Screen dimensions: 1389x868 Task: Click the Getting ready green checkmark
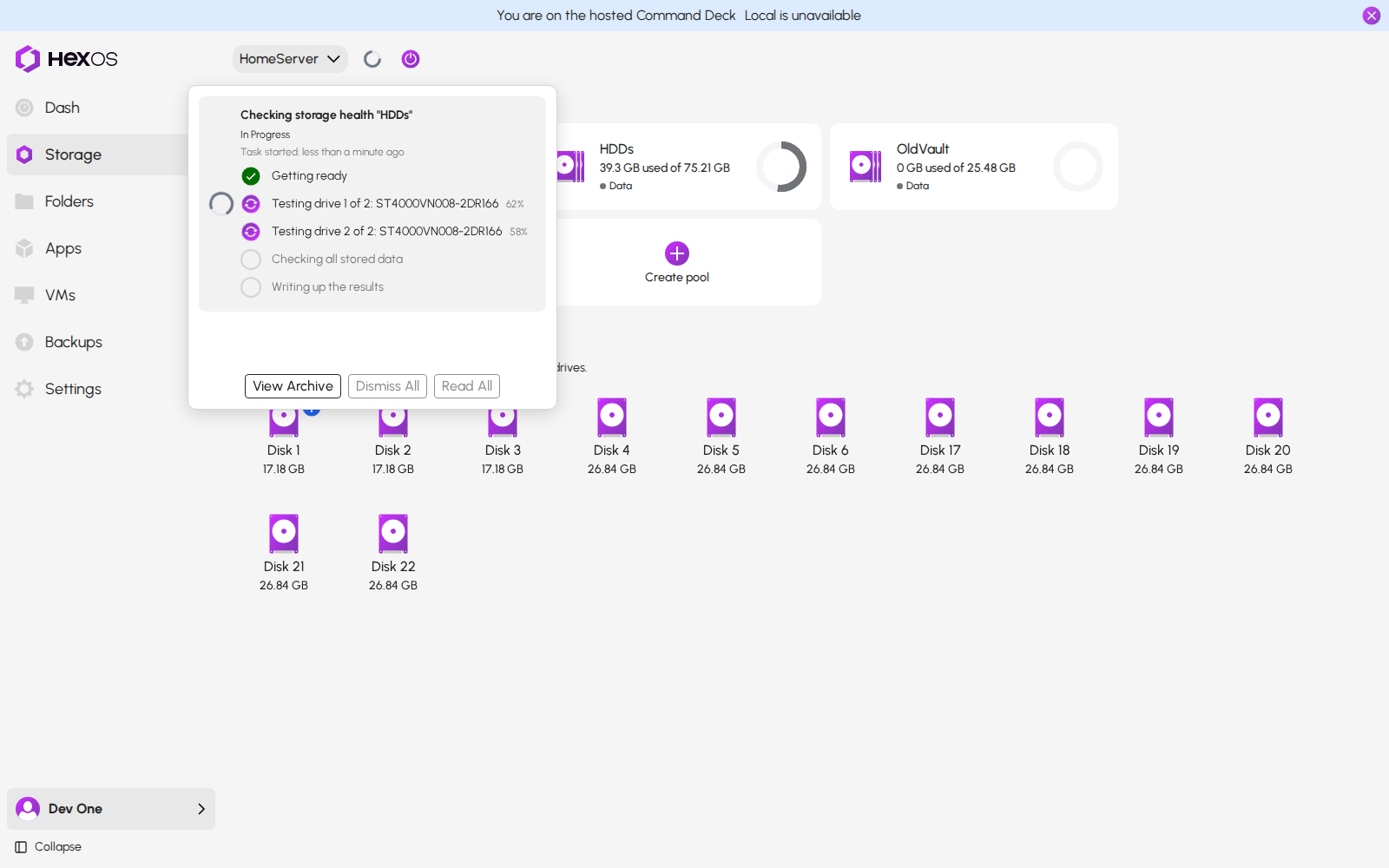coord(251,176)
